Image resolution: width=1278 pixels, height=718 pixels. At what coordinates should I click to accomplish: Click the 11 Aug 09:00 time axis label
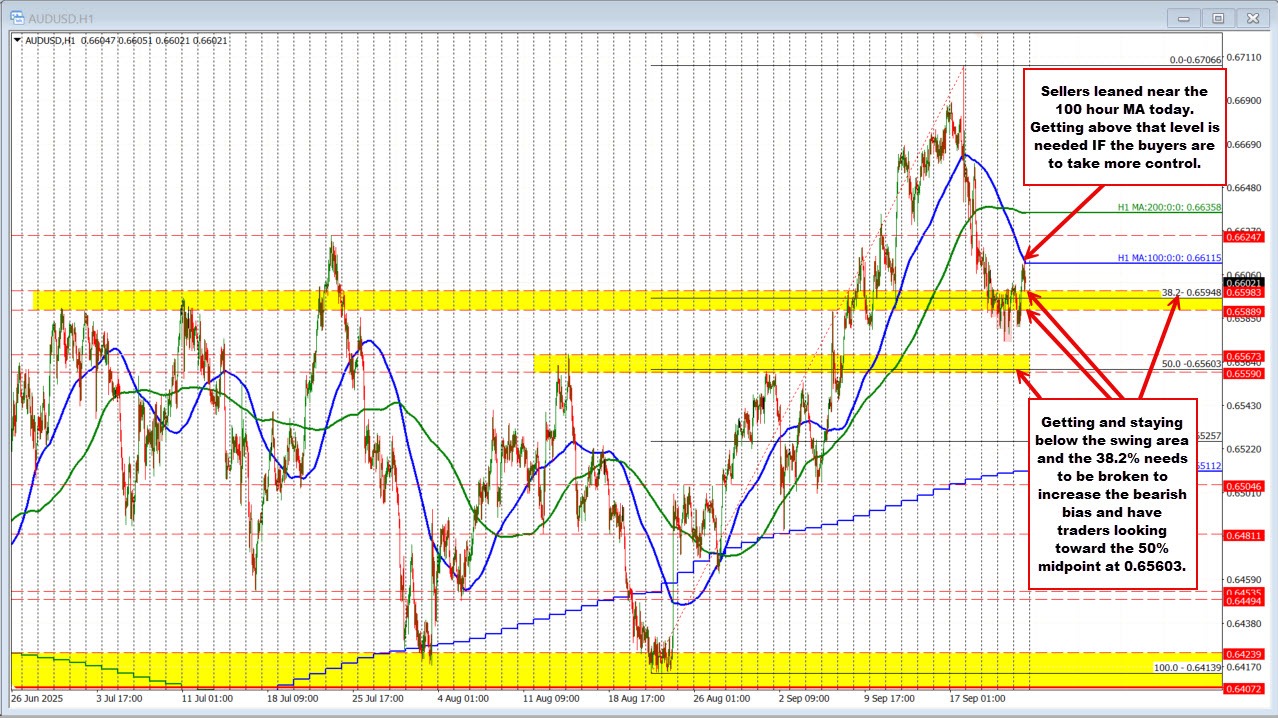point(551,699)
